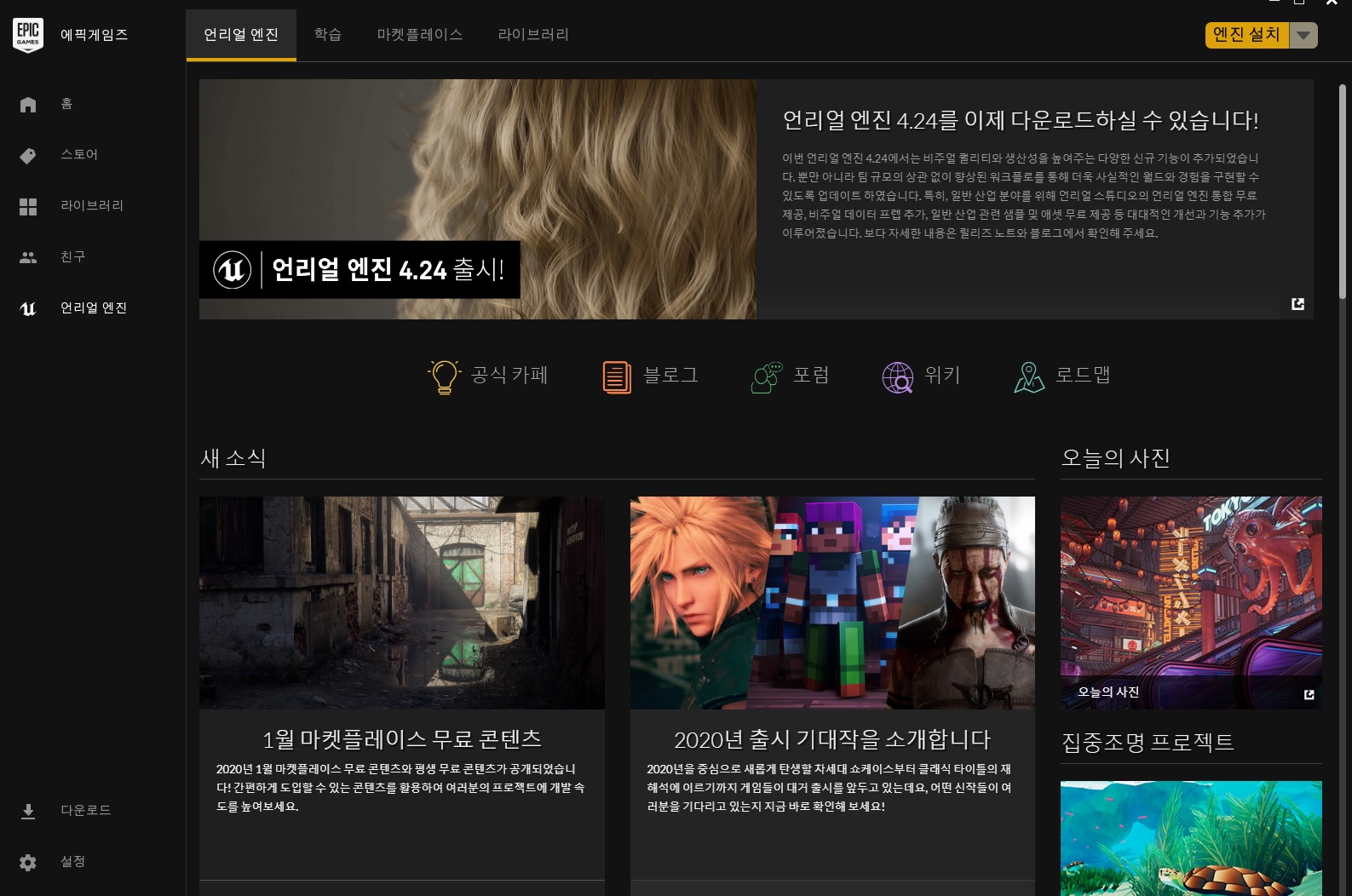The width and height of the screenshot is (1352, 896).
Task: Open the underwater turtle project thumbnail
Action: (x=1191, y=838)
